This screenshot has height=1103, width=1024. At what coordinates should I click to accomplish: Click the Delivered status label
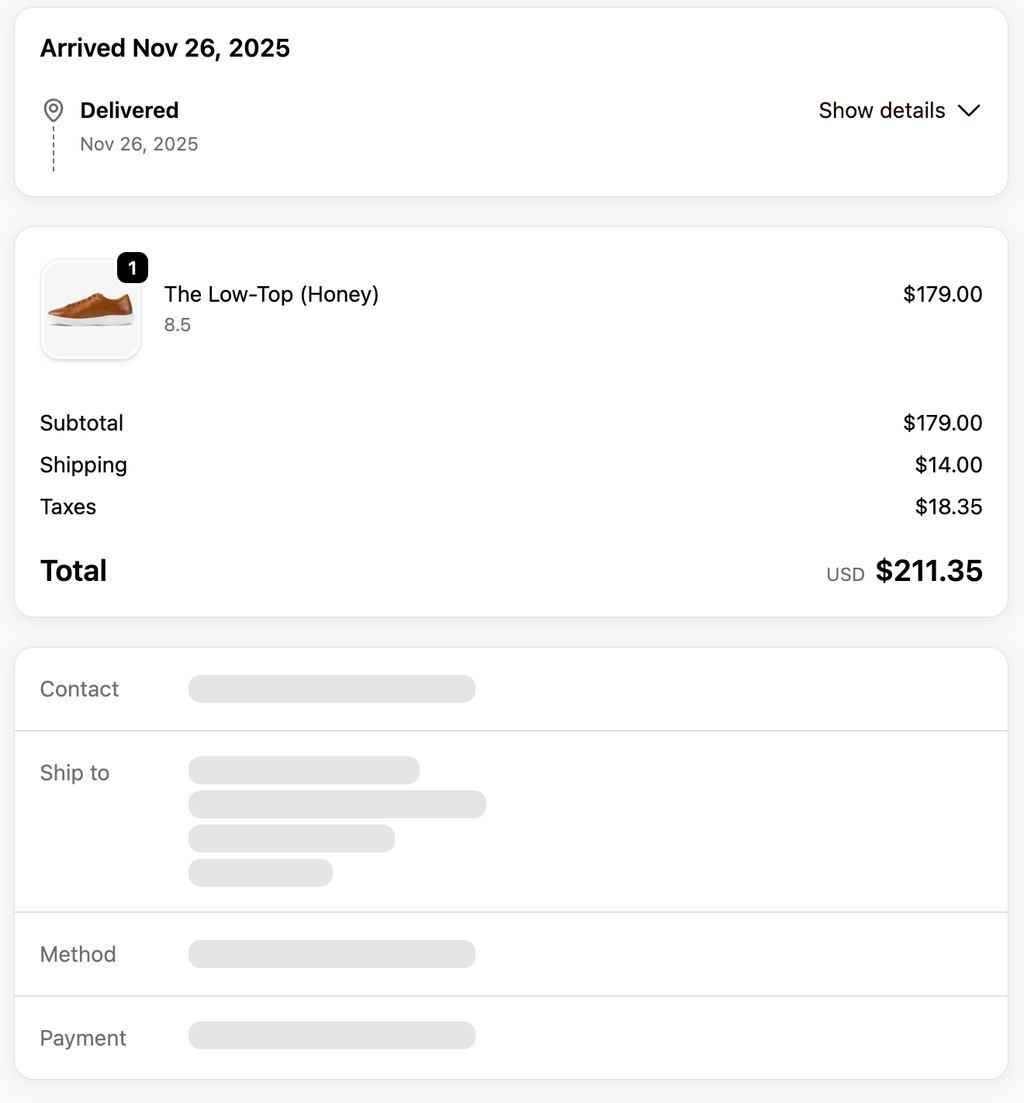click(129, 110)
